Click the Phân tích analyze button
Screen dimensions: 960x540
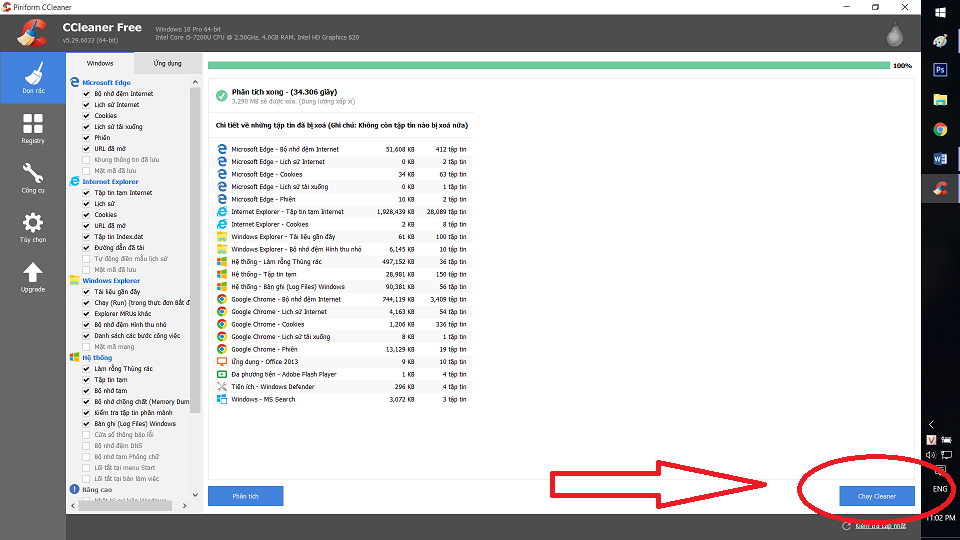click(x=246, y=496)
